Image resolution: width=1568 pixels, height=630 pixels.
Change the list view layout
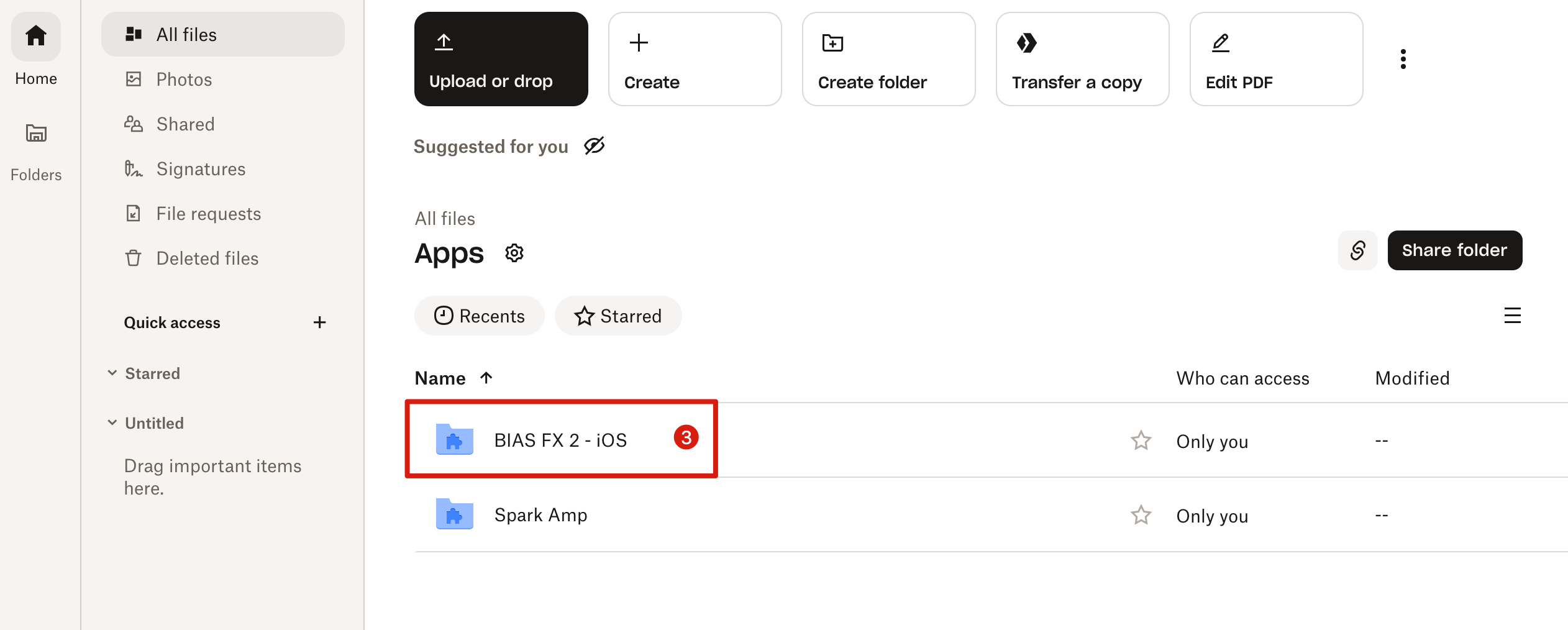coord(1513,316)
